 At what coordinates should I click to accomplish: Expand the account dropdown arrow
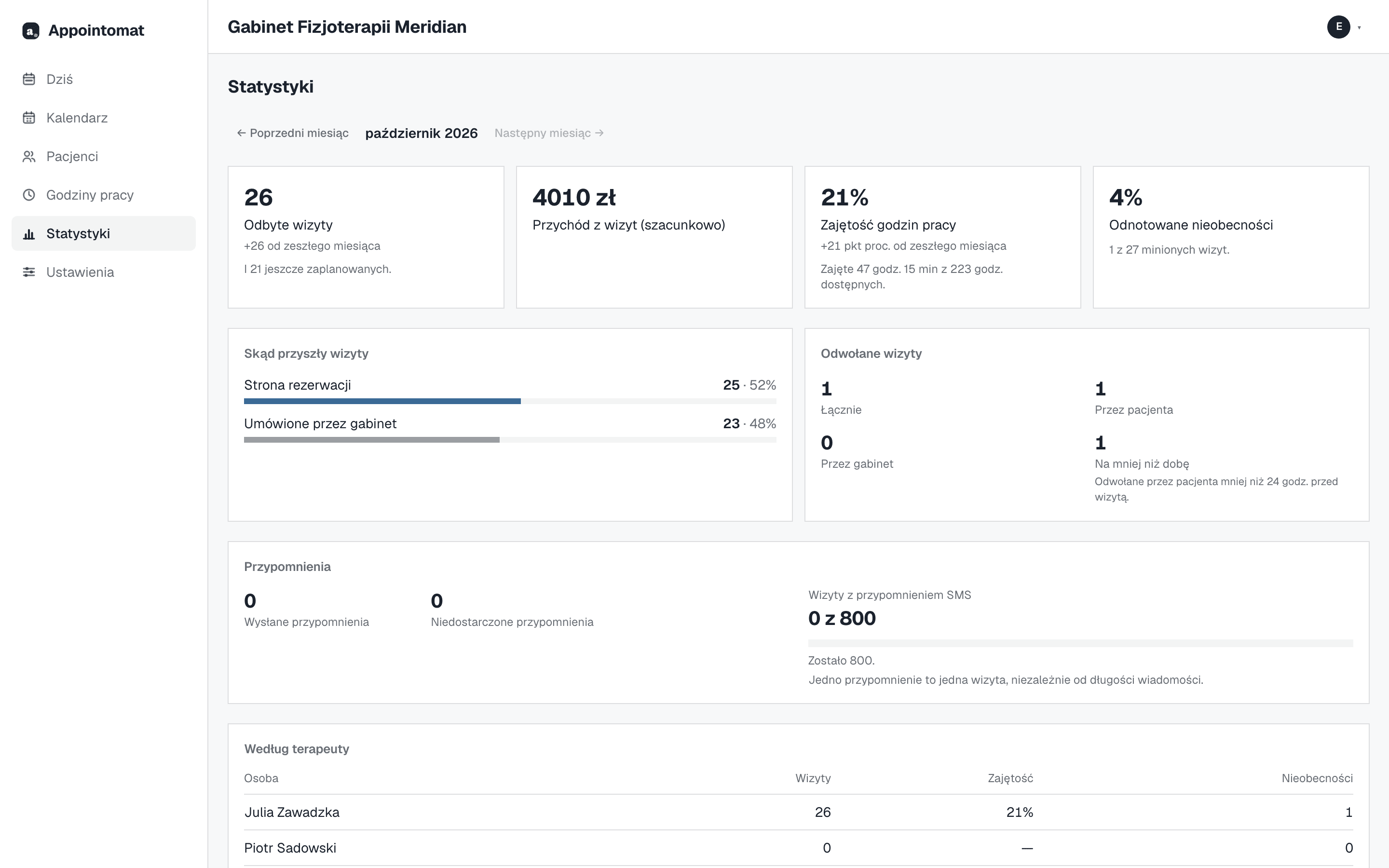1359,27
